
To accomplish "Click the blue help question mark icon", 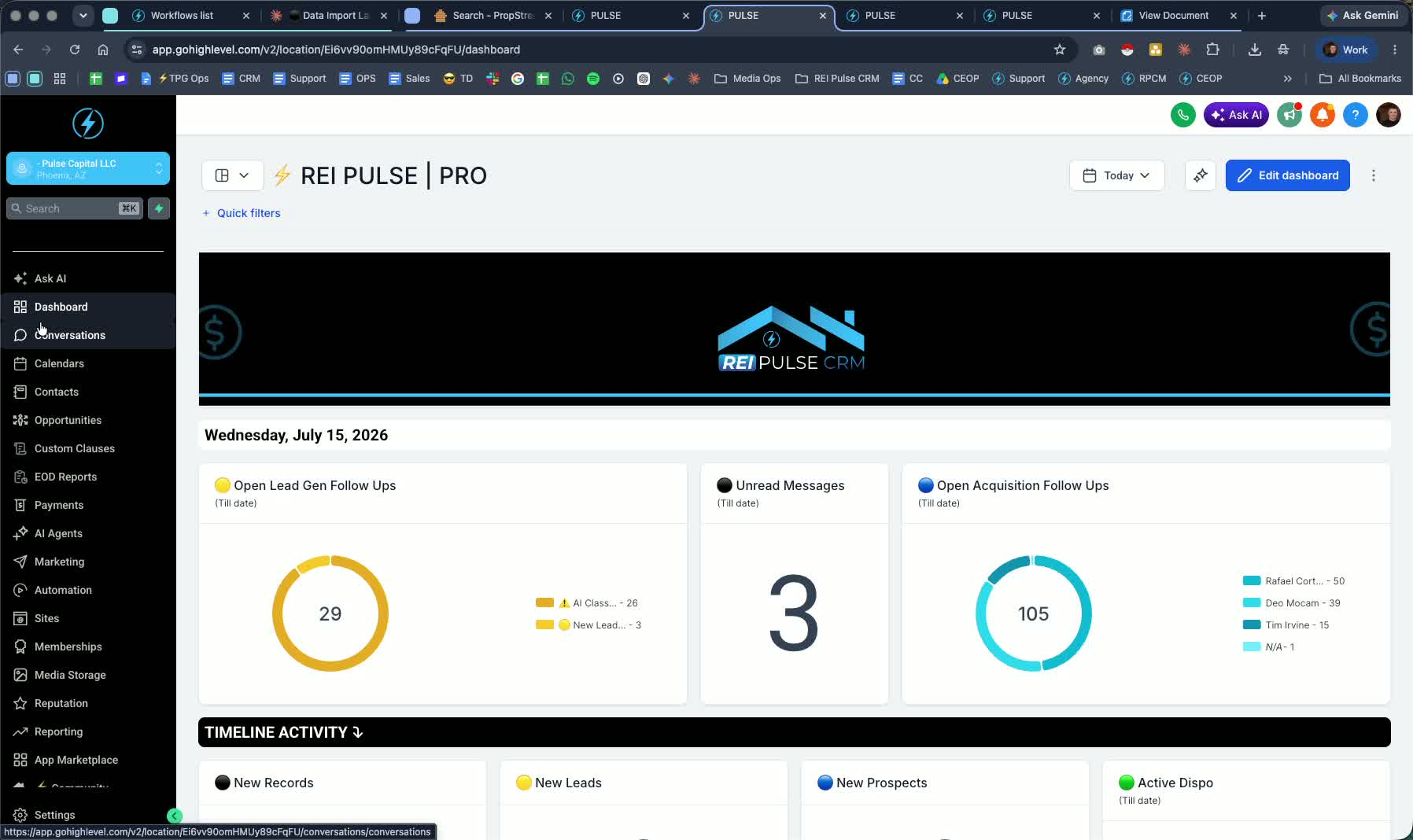I will [x=1355, y=115].
